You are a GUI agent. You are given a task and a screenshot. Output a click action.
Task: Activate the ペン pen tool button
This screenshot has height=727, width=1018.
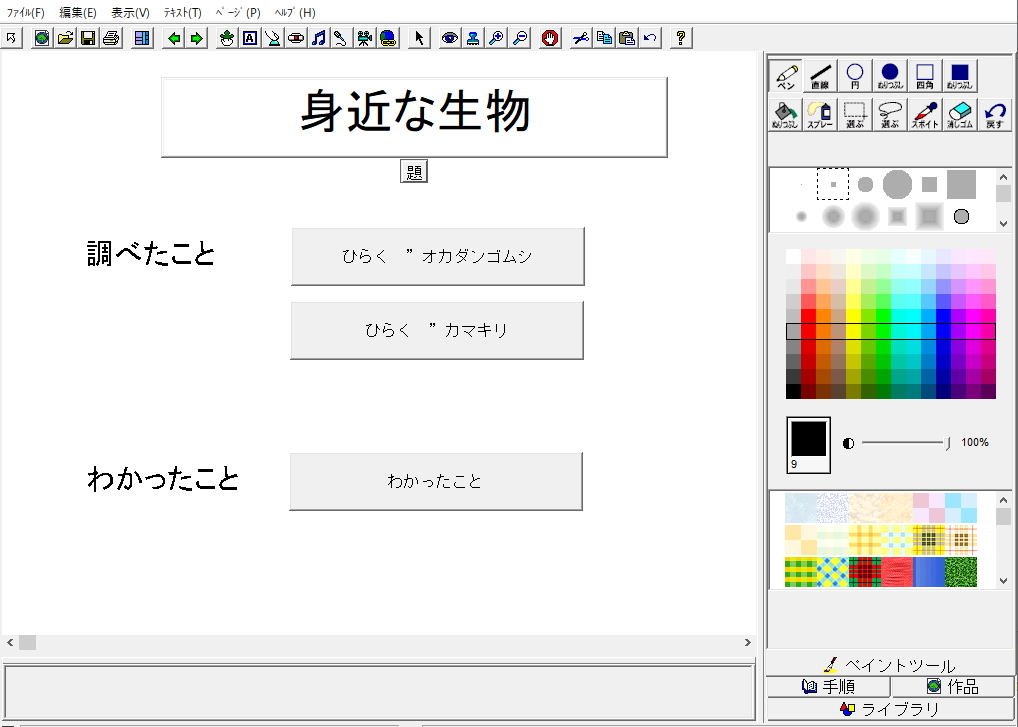[786, 76]
